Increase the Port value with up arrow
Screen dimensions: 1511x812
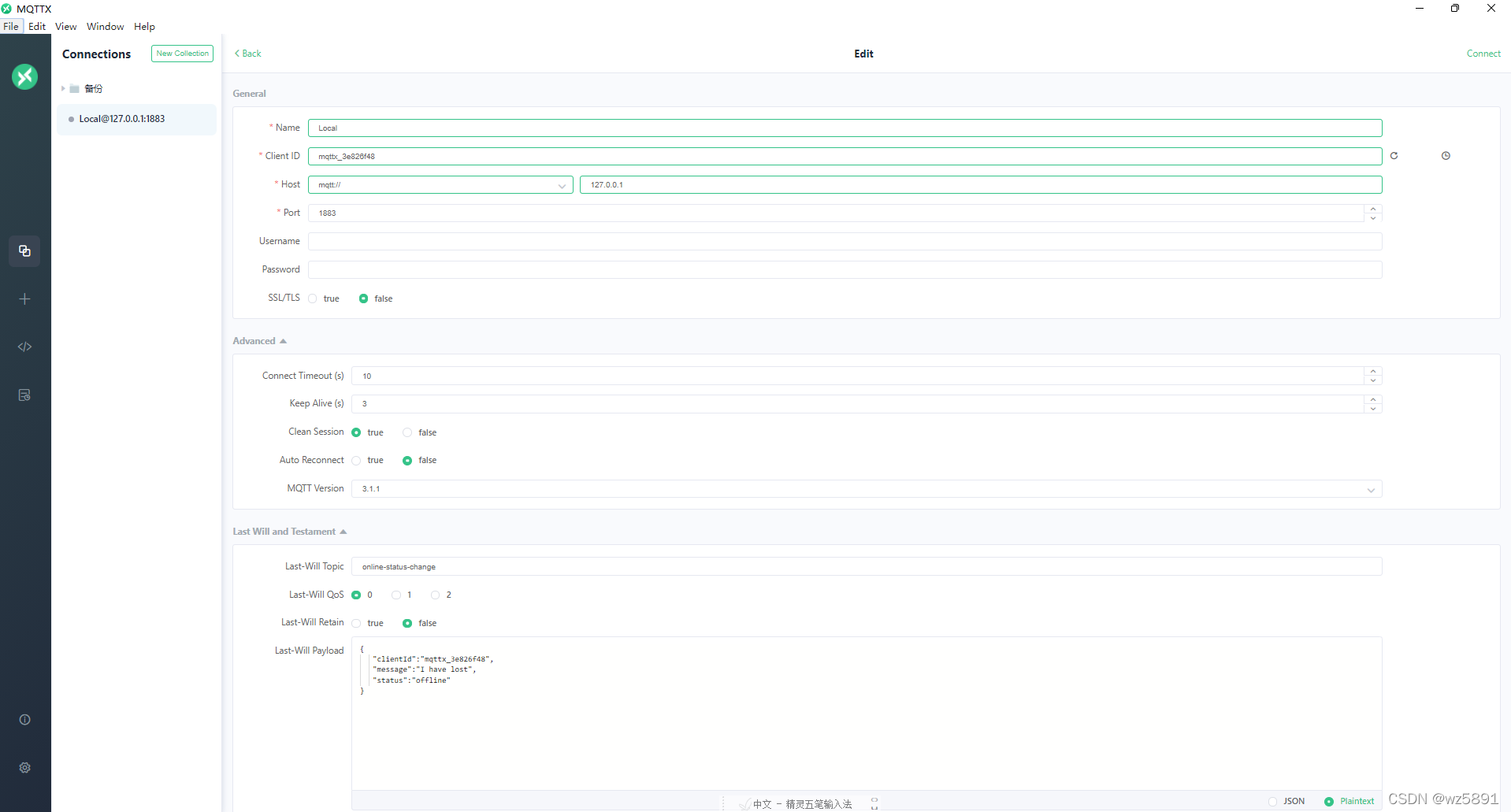tap(1373, 209)
